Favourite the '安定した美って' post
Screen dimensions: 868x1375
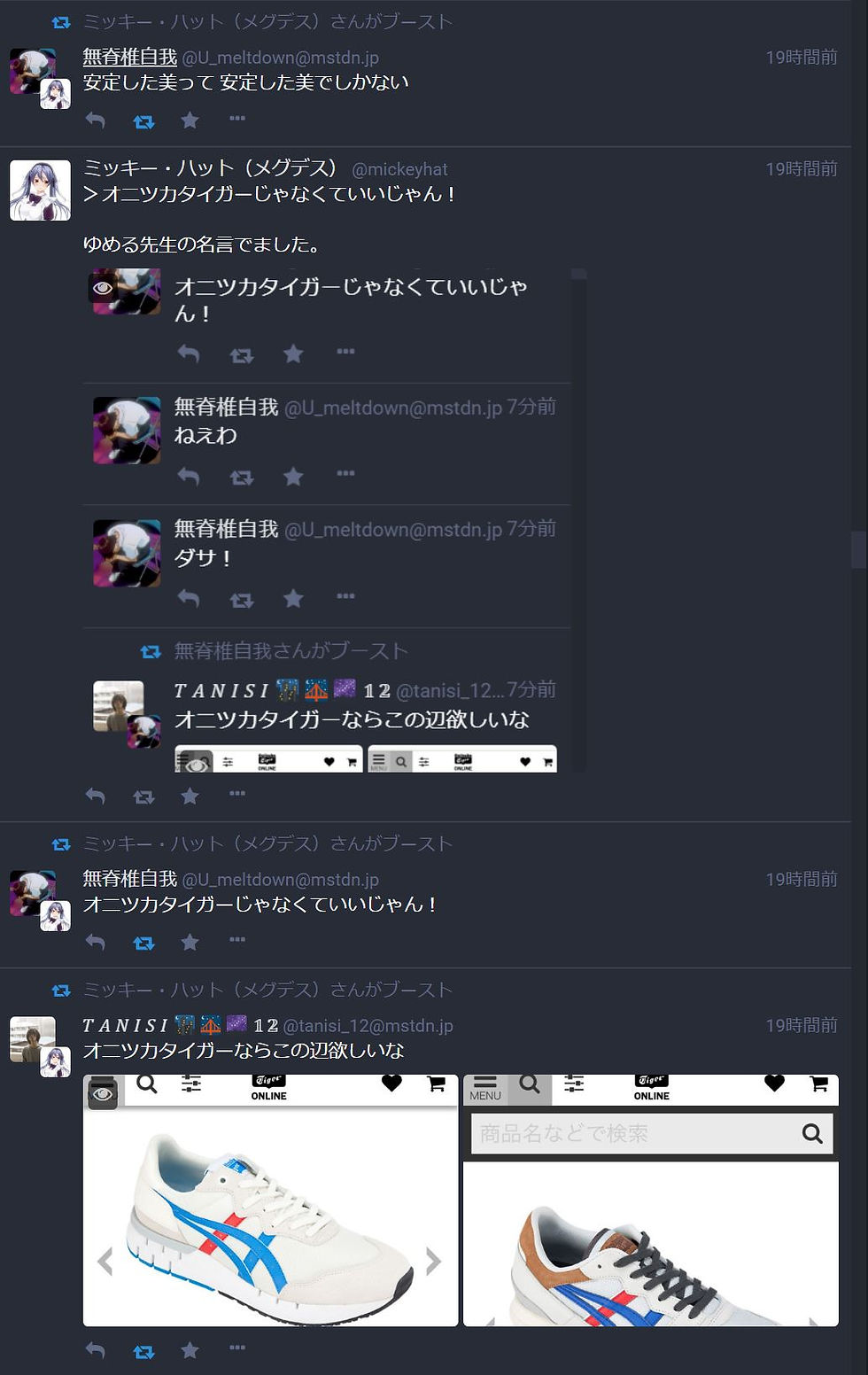point(190,120)
